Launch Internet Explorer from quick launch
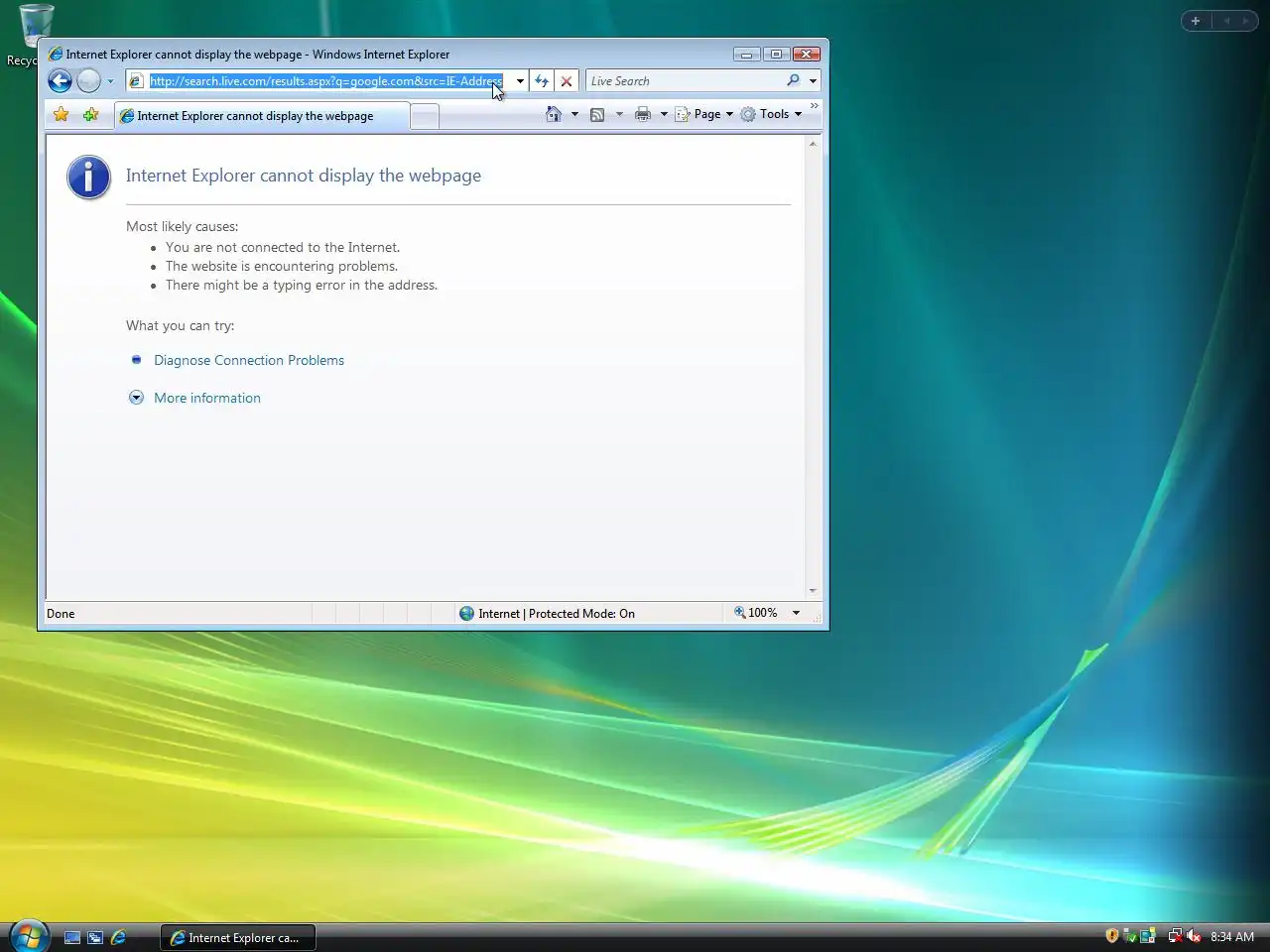Viewport: 1270px width, 952px height. point(119,937)
